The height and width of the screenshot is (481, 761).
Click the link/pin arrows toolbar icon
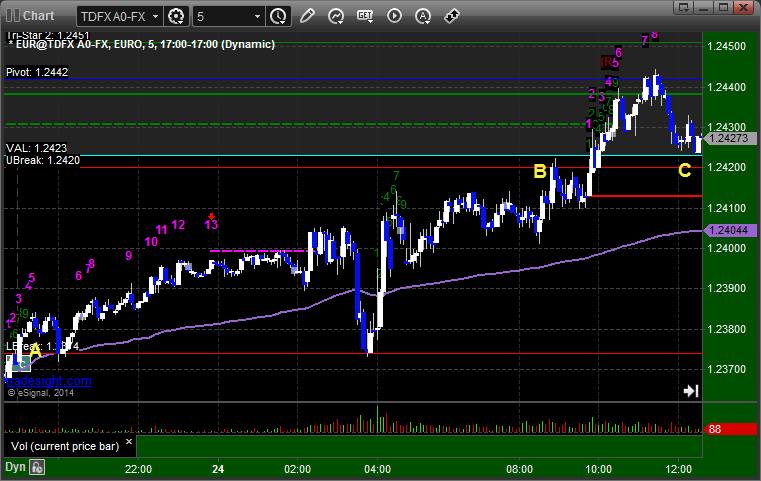point(452,16)
